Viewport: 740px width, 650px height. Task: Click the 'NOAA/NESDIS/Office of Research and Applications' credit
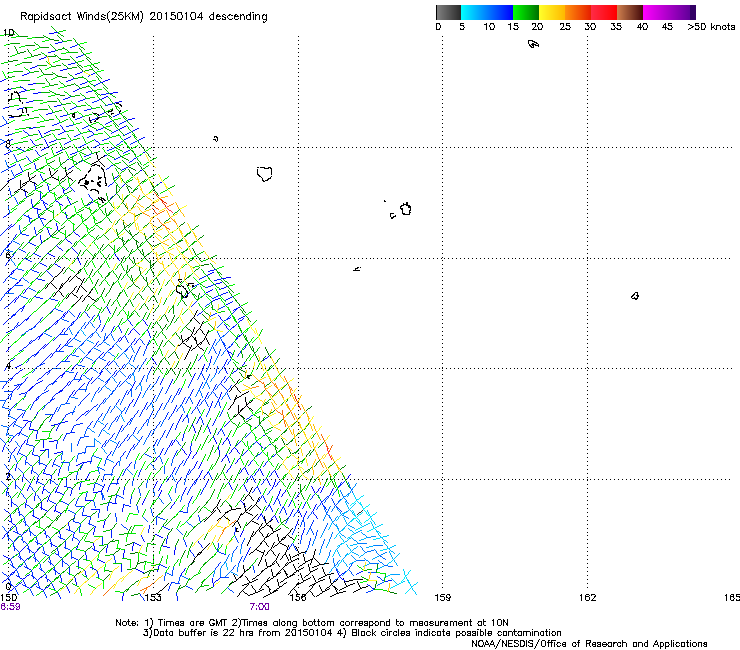[589, 644]
